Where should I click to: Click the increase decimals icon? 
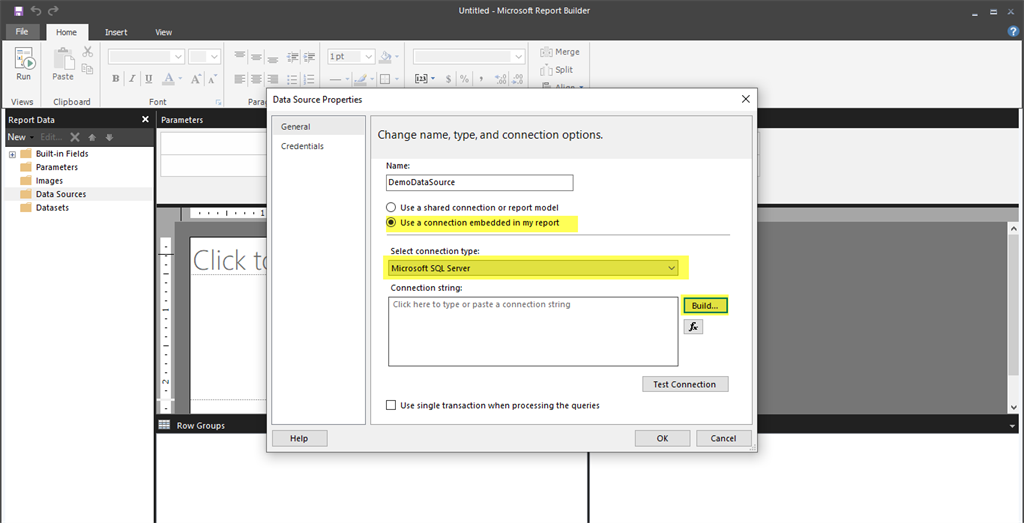pyautogui.click(x=501, y=79)
